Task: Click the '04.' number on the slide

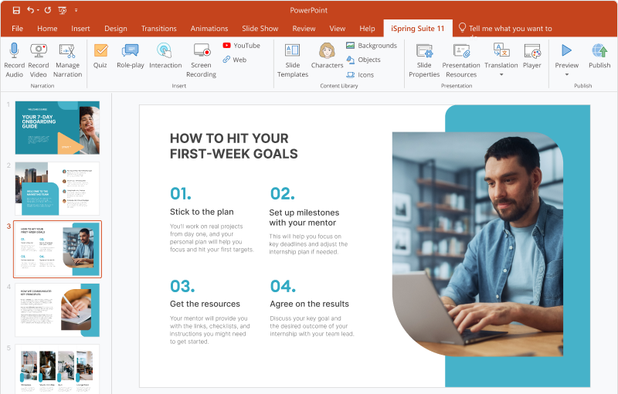Action: [283, 286]
